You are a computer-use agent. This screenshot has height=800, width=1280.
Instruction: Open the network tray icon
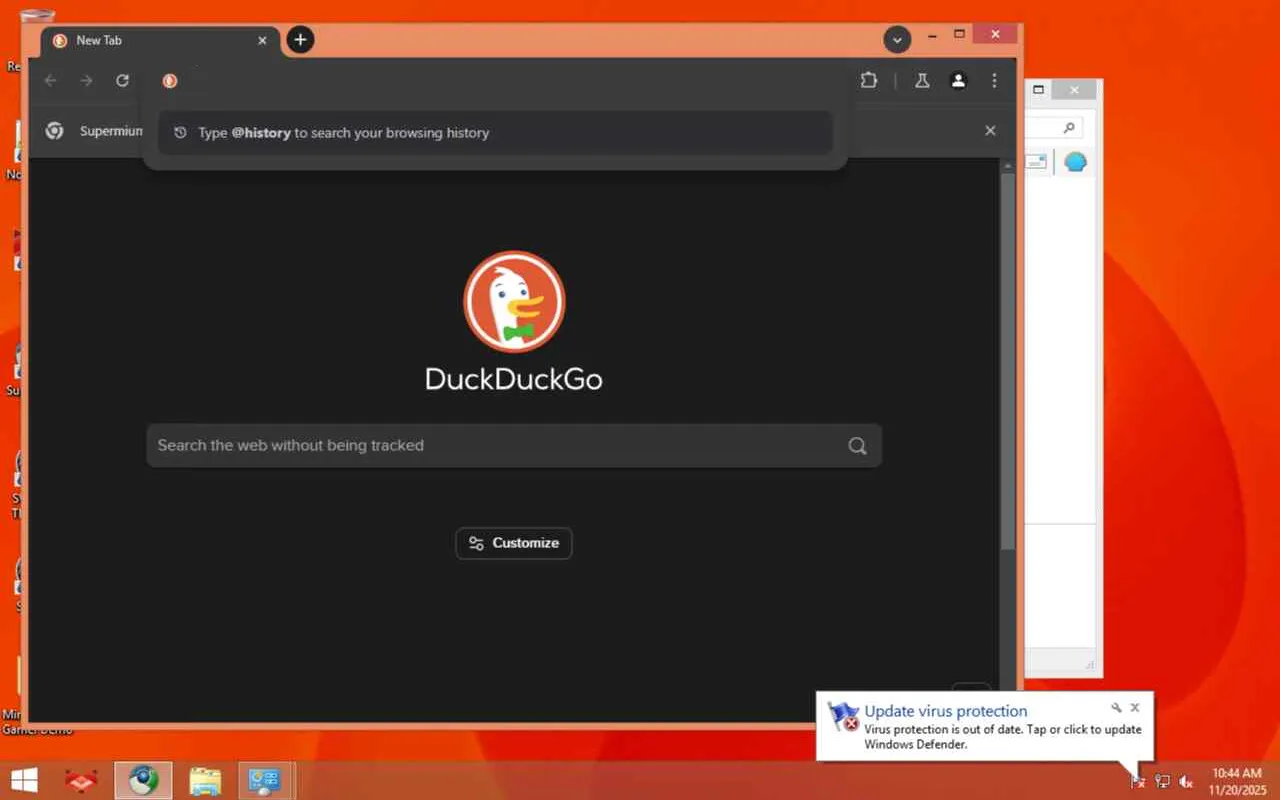(1162, 781)
